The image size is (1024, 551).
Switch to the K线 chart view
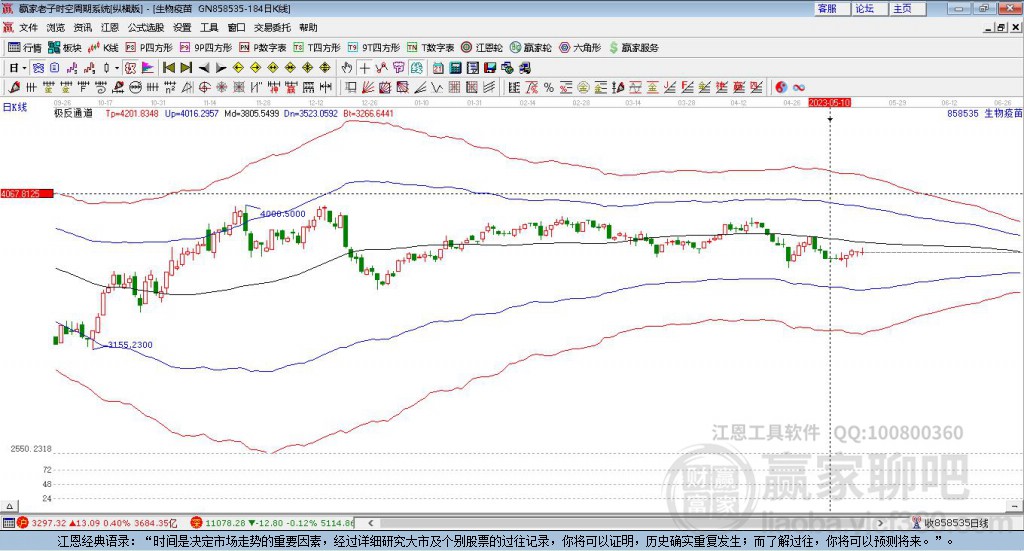103,48
